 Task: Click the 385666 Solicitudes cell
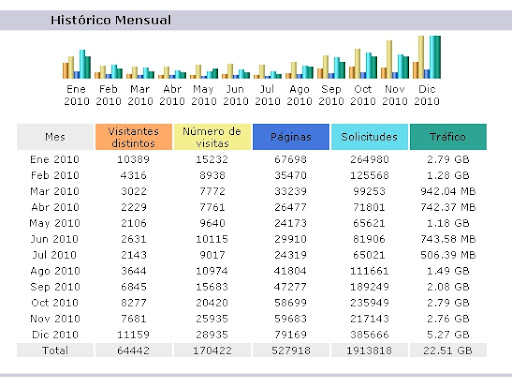(x=369, y=334)
